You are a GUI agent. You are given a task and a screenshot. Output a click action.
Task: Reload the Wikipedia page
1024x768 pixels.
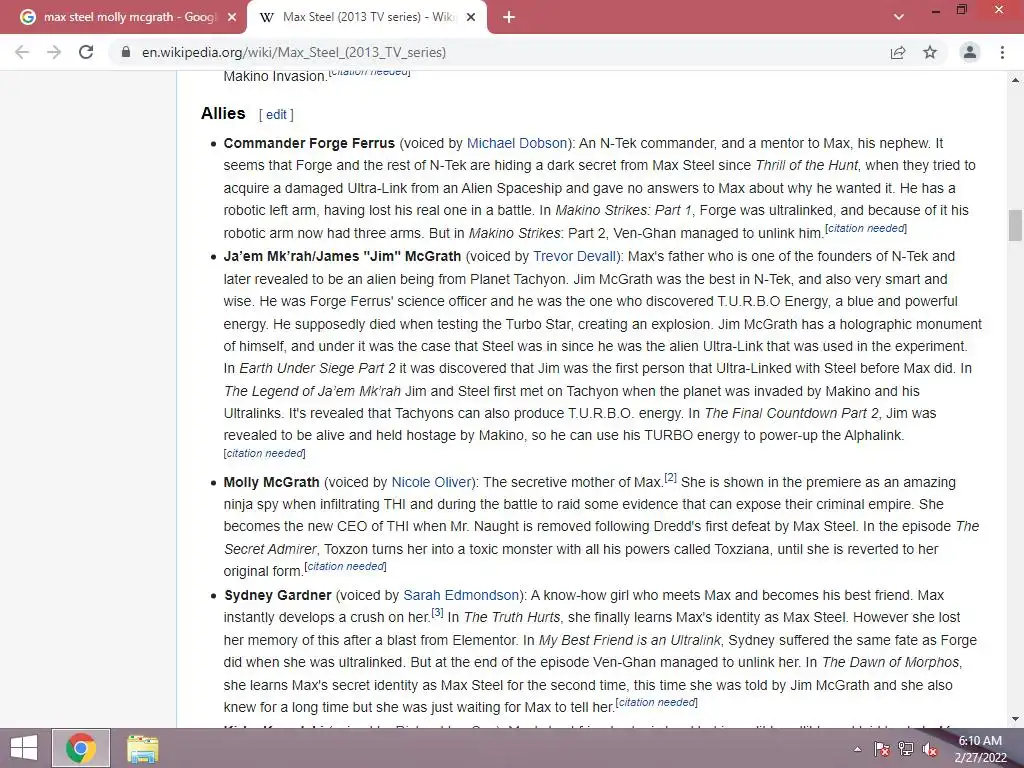86,52
